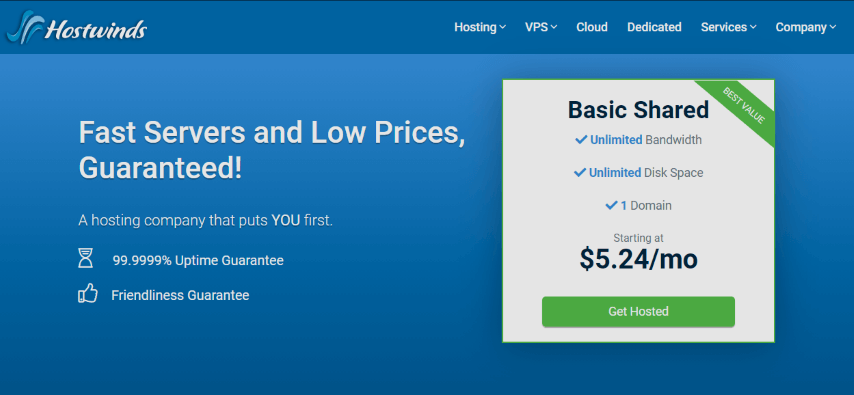Click the 99.9999% Uptime Guarantee text
Viewport: 854px width, 395px height.
198,260
